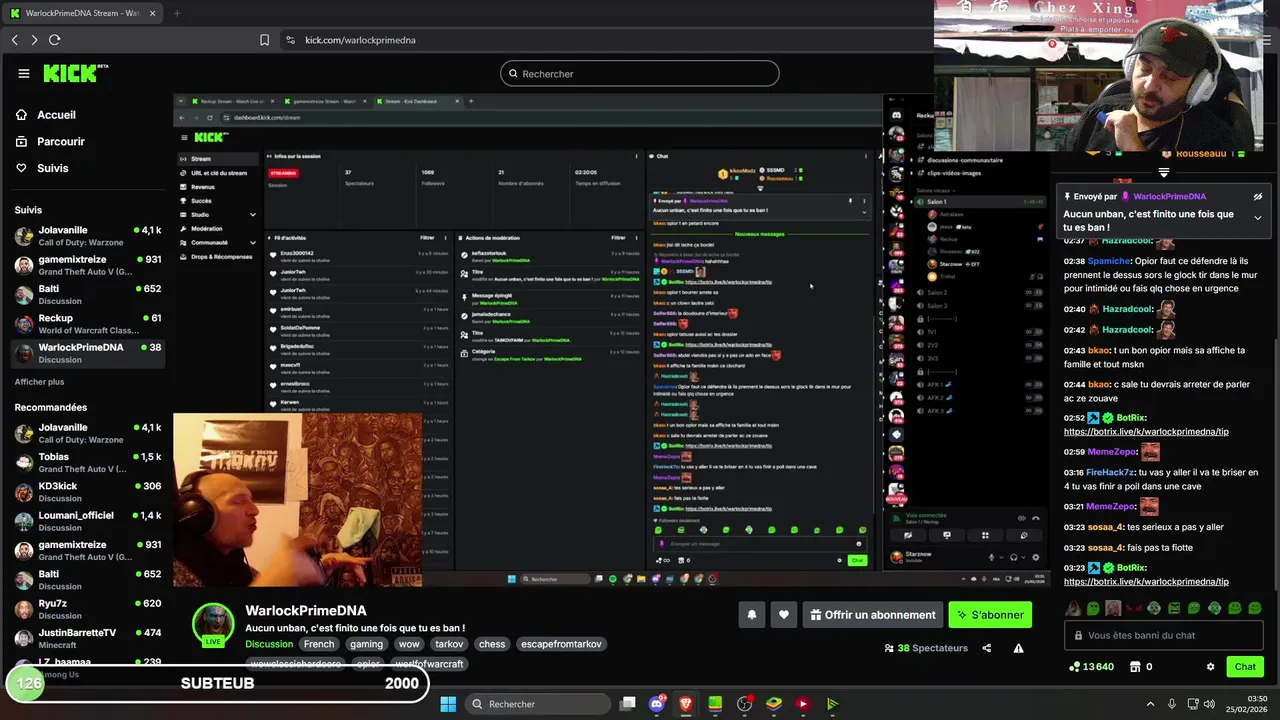Go back in the browser
This screenshot has height=720, width=1280.
pos(15,40)
